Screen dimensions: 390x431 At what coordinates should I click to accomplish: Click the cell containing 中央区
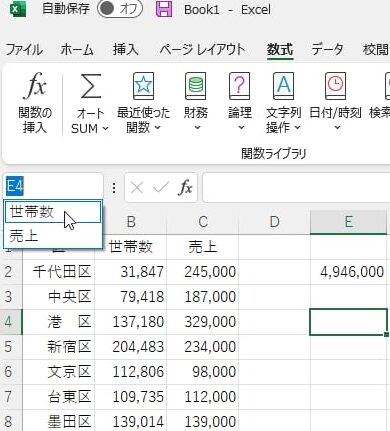click(59, 297)
